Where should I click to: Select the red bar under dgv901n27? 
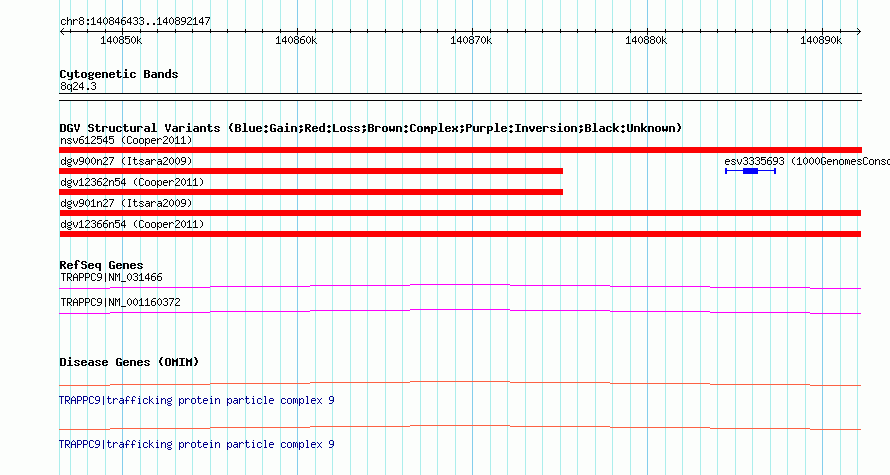(x=460, y=213)
